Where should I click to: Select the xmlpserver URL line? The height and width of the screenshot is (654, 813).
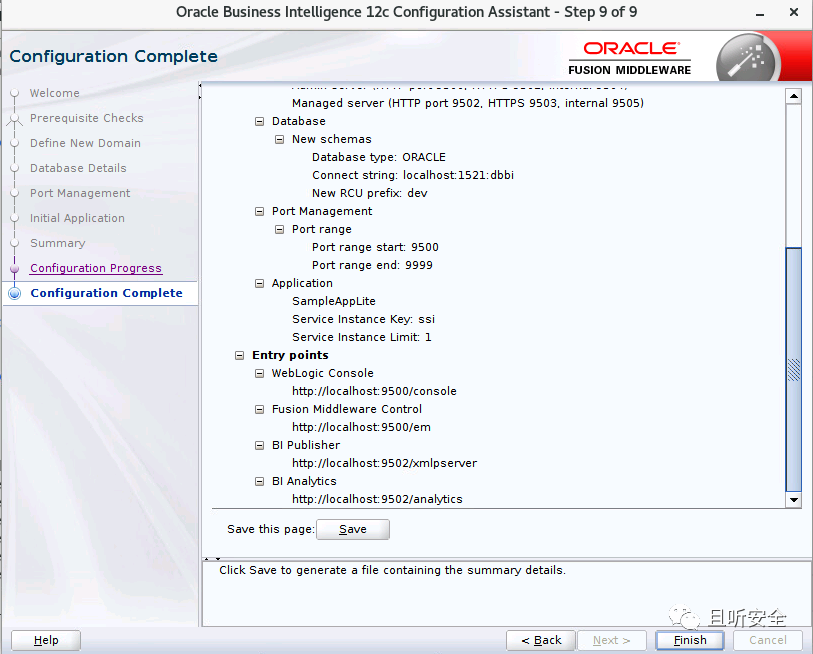click(x=384, y=463)
